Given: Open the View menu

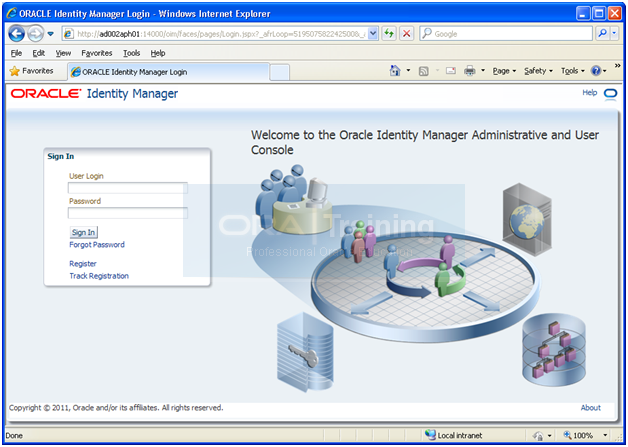Looking at the screenshot, I should click(63, 53).
